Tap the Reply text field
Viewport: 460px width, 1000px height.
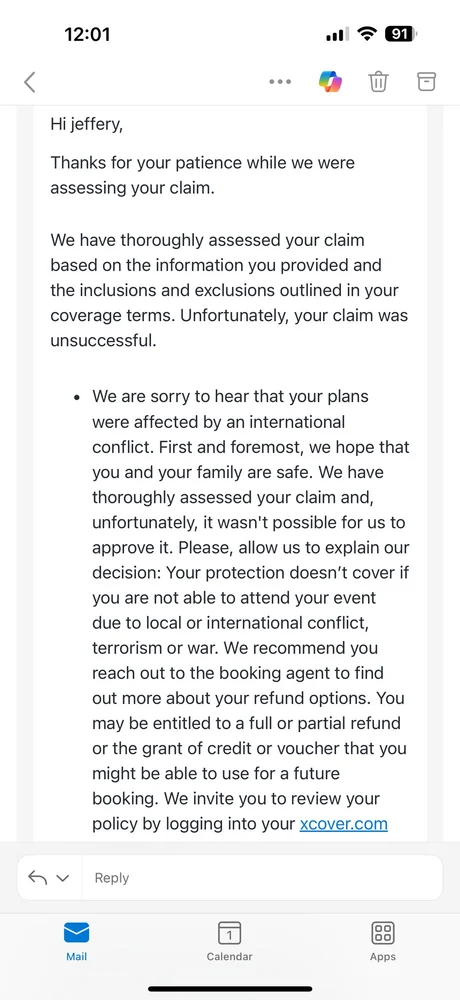tap(262, 878)
